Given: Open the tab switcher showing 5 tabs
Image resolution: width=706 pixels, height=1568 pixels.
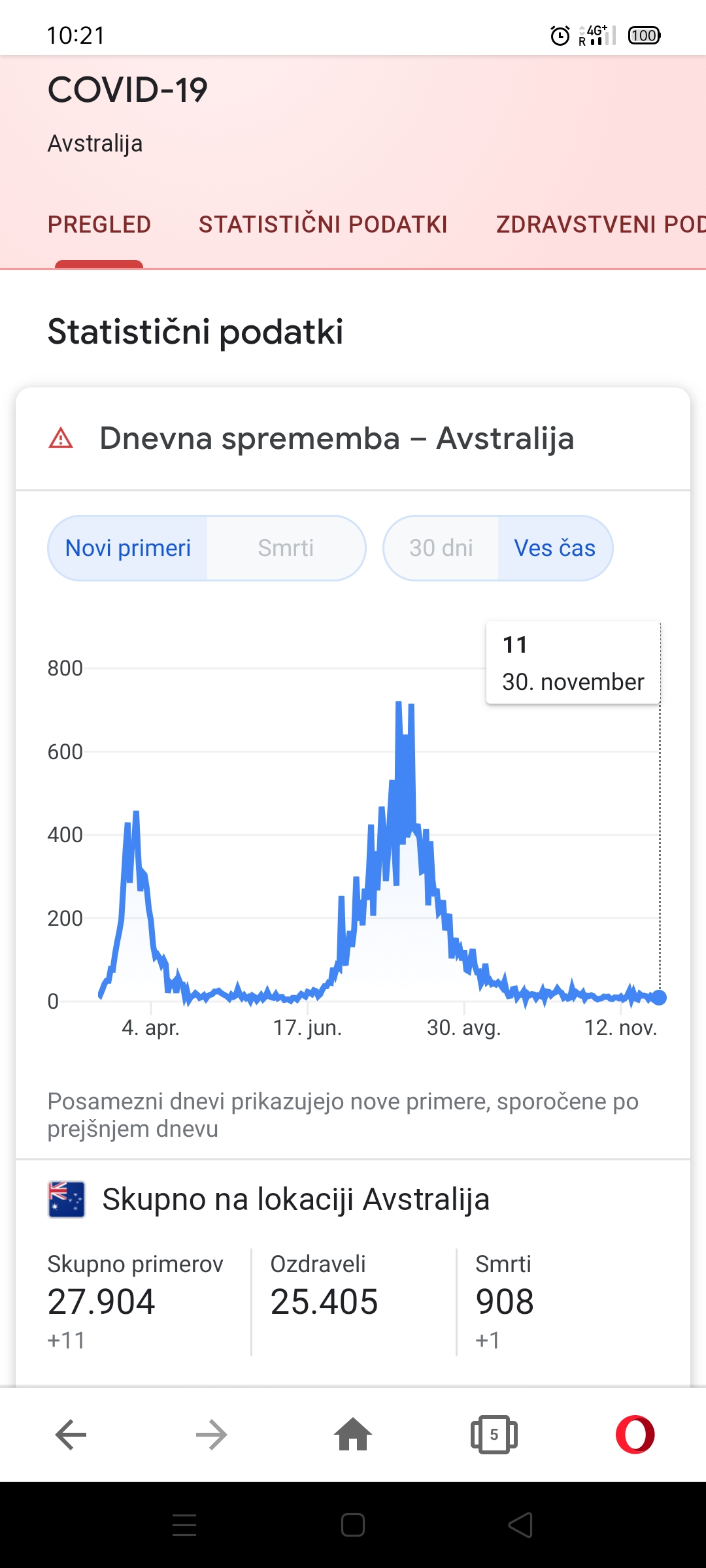Looking at the screenshot, I should (494, 1435).
